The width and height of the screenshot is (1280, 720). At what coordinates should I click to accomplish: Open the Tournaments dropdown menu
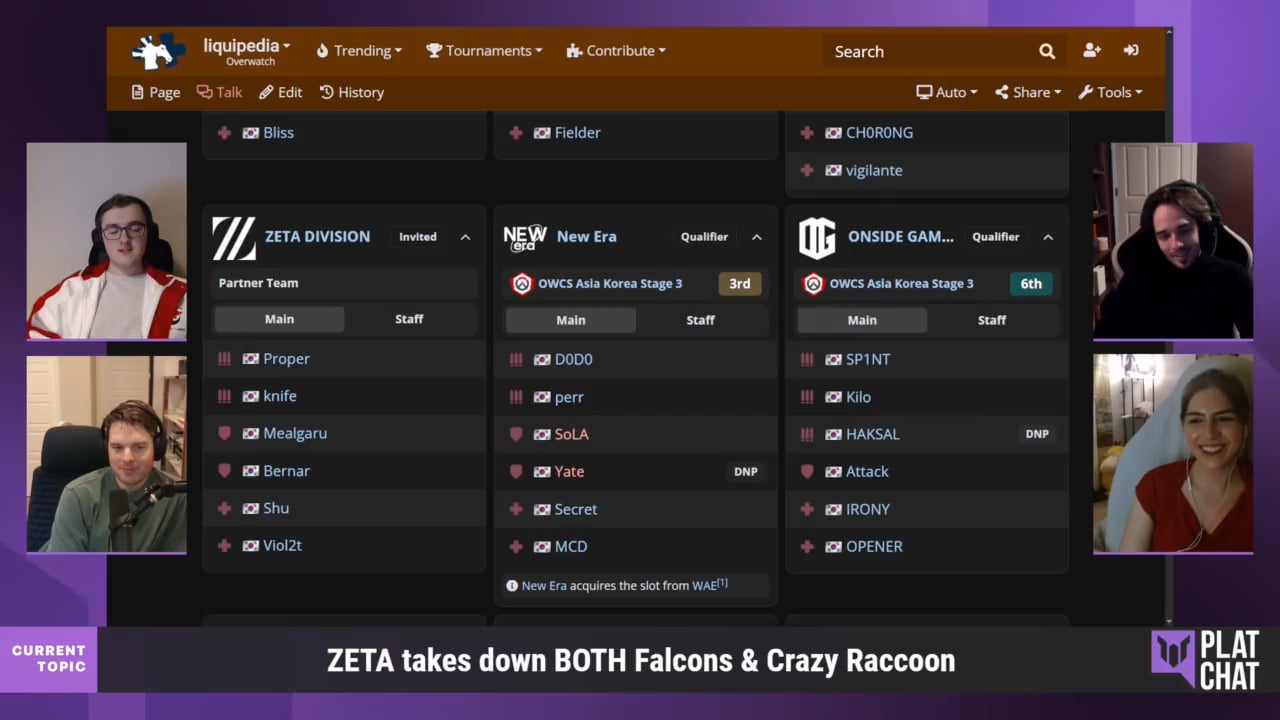[484, 51]
